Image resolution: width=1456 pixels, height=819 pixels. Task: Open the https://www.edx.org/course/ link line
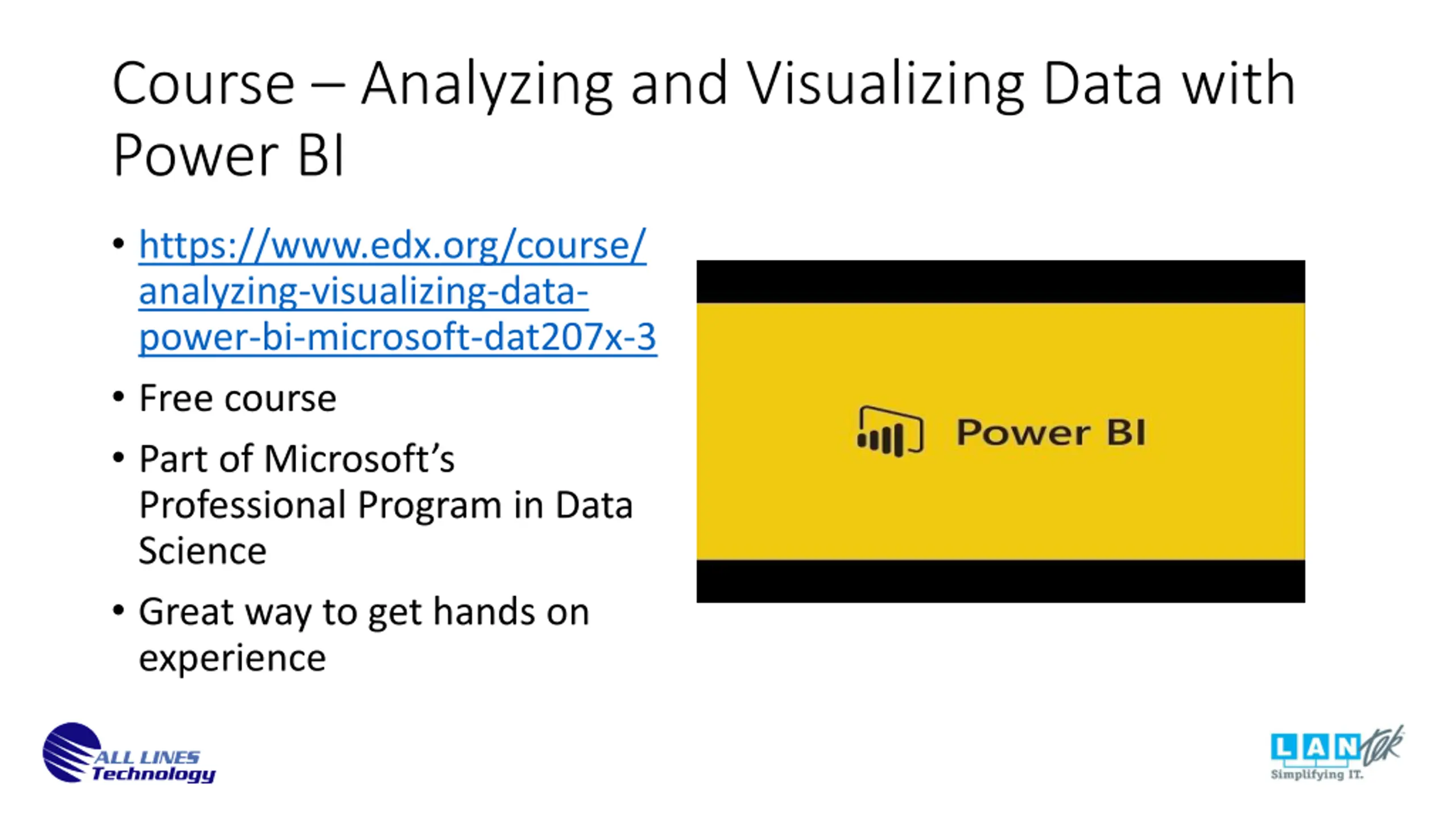pyautogui.click(x=392, y=246)
